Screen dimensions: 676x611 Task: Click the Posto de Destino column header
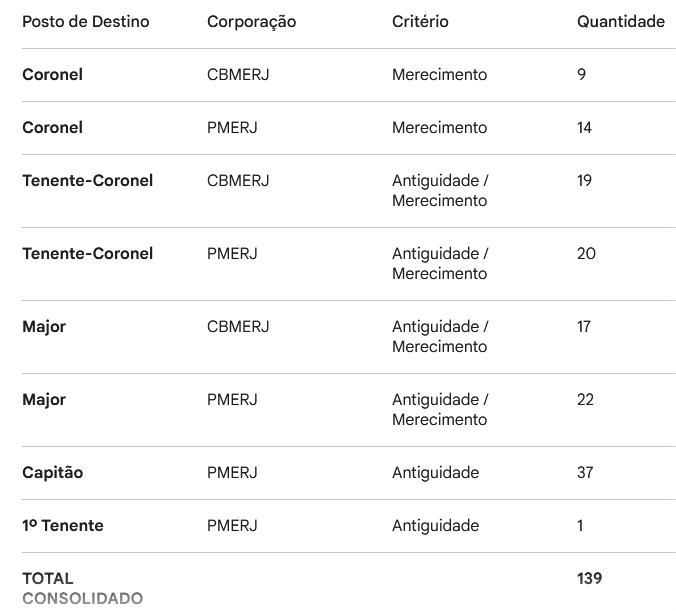click(85, 21)
